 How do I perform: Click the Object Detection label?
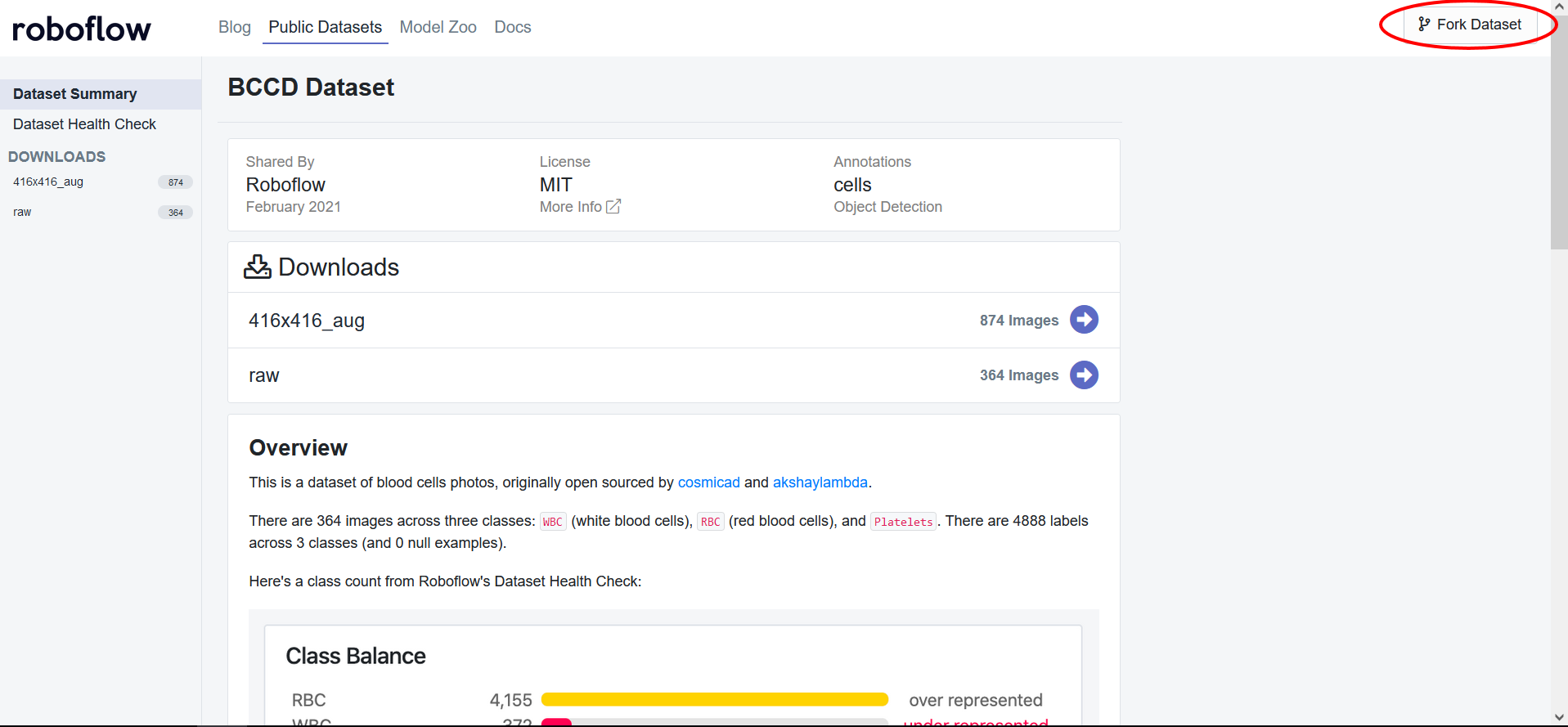click(x=887, y=207)
